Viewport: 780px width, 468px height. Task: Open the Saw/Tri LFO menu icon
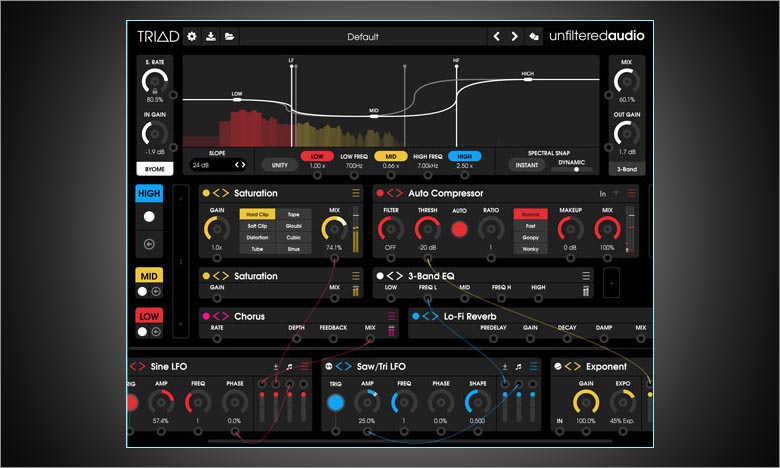pyautogui.click(x=533, y=367)
